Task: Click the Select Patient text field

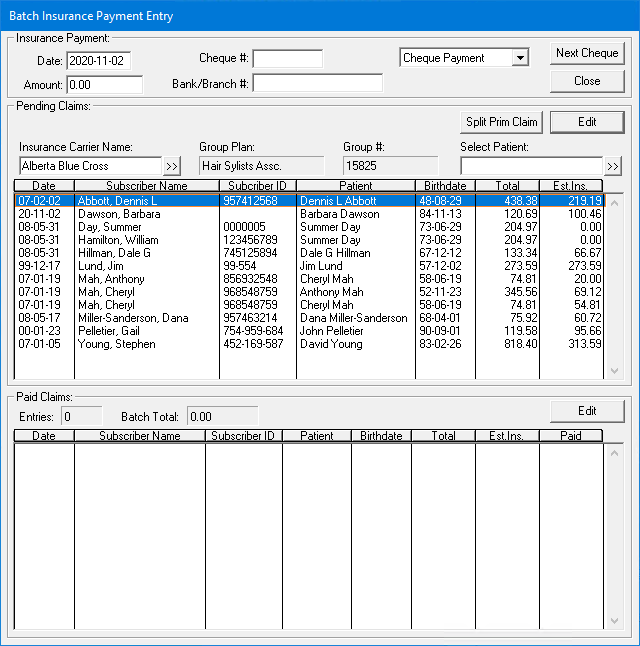Action: pos(530,166)
